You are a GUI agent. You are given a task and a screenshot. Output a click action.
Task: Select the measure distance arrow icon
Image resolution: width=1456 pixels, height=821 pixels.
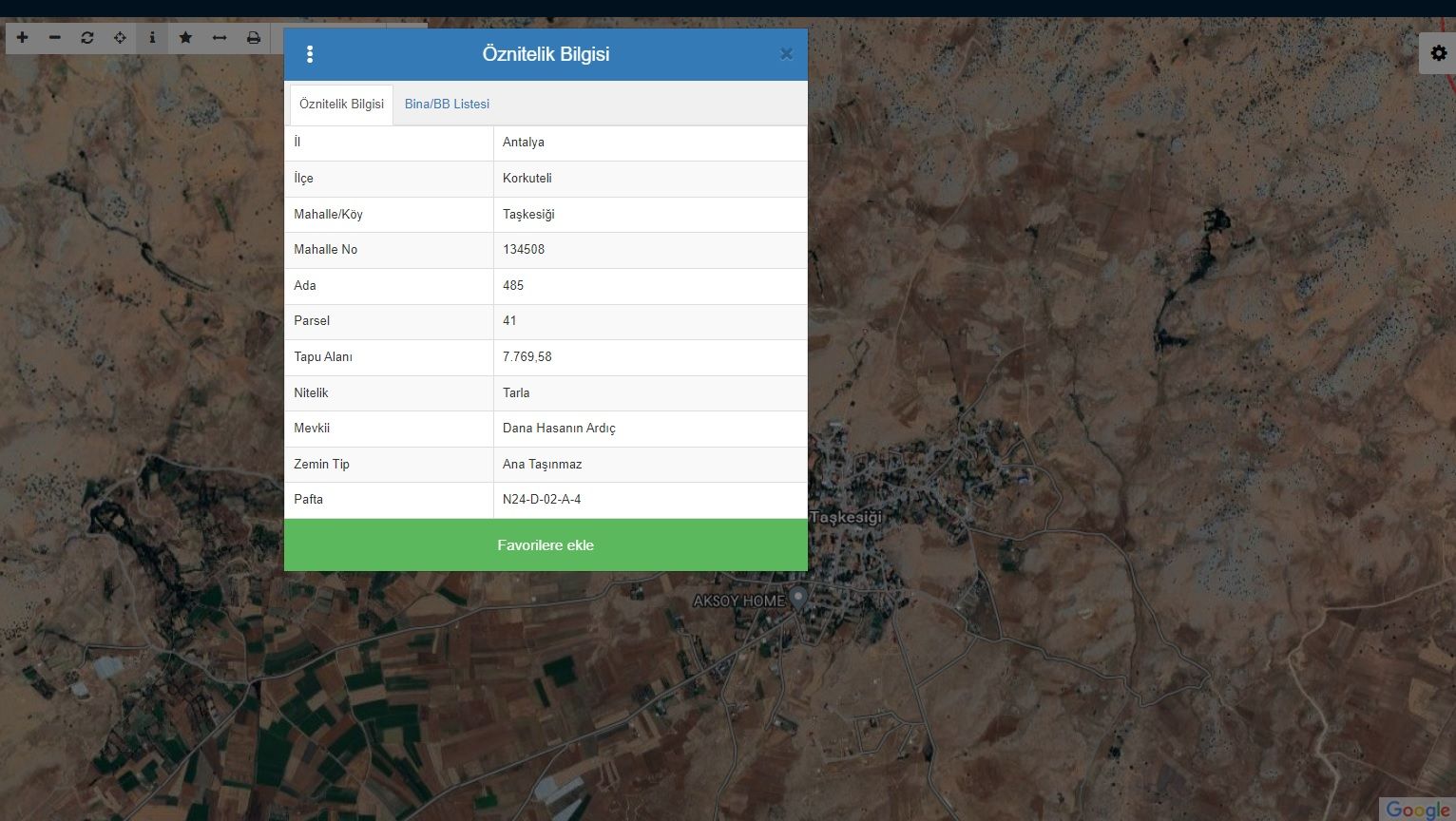[x=220, y=38]
